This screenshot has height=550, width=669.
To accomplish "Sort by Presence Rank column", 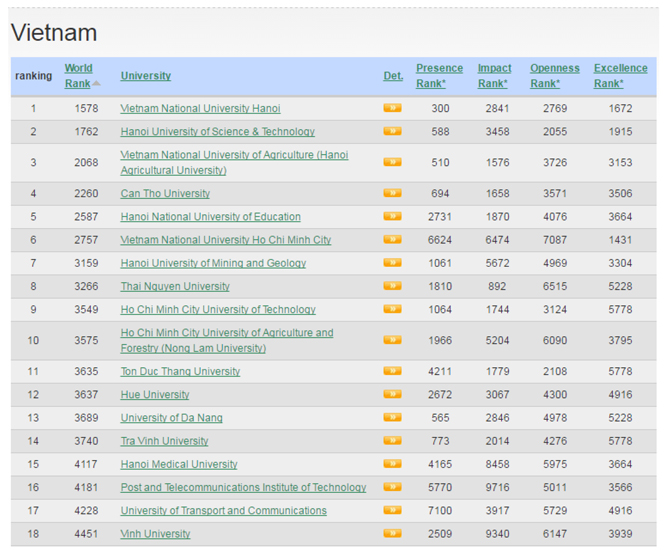I will (x=439, y=76).
